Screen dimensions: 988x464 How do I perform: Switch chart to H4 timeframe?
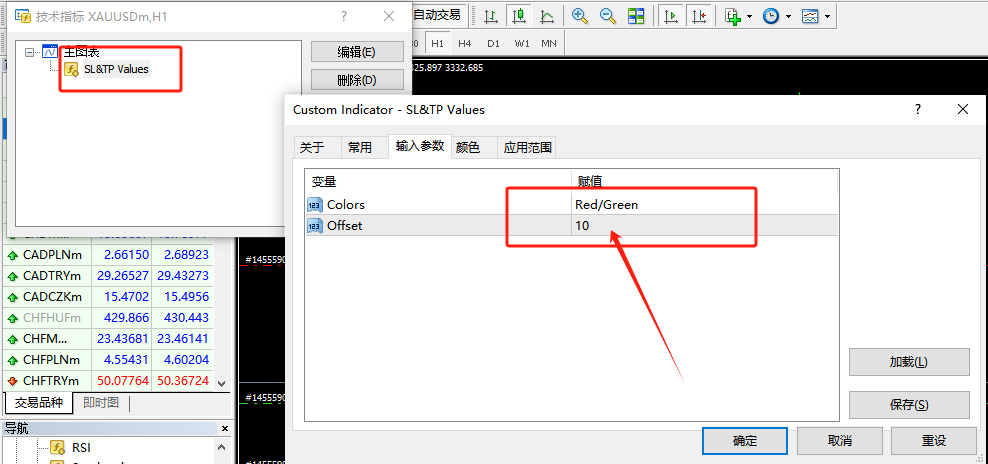click(464, 43)
